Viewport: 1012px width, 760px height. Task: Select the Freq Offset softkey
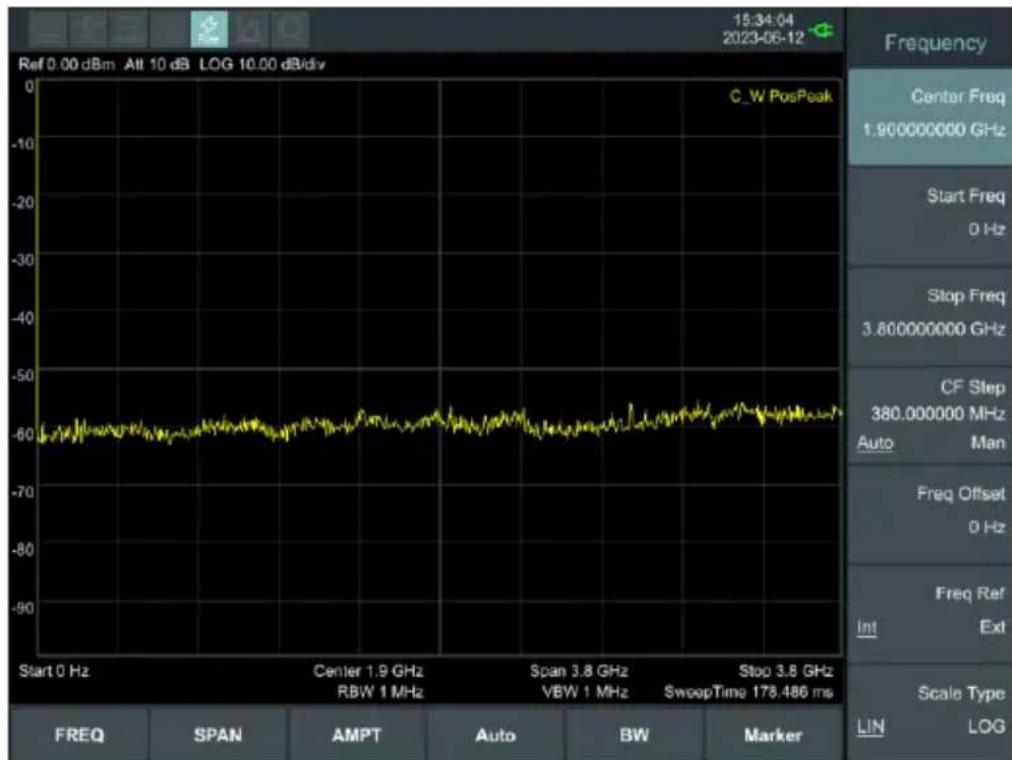(x=930, y=513)
